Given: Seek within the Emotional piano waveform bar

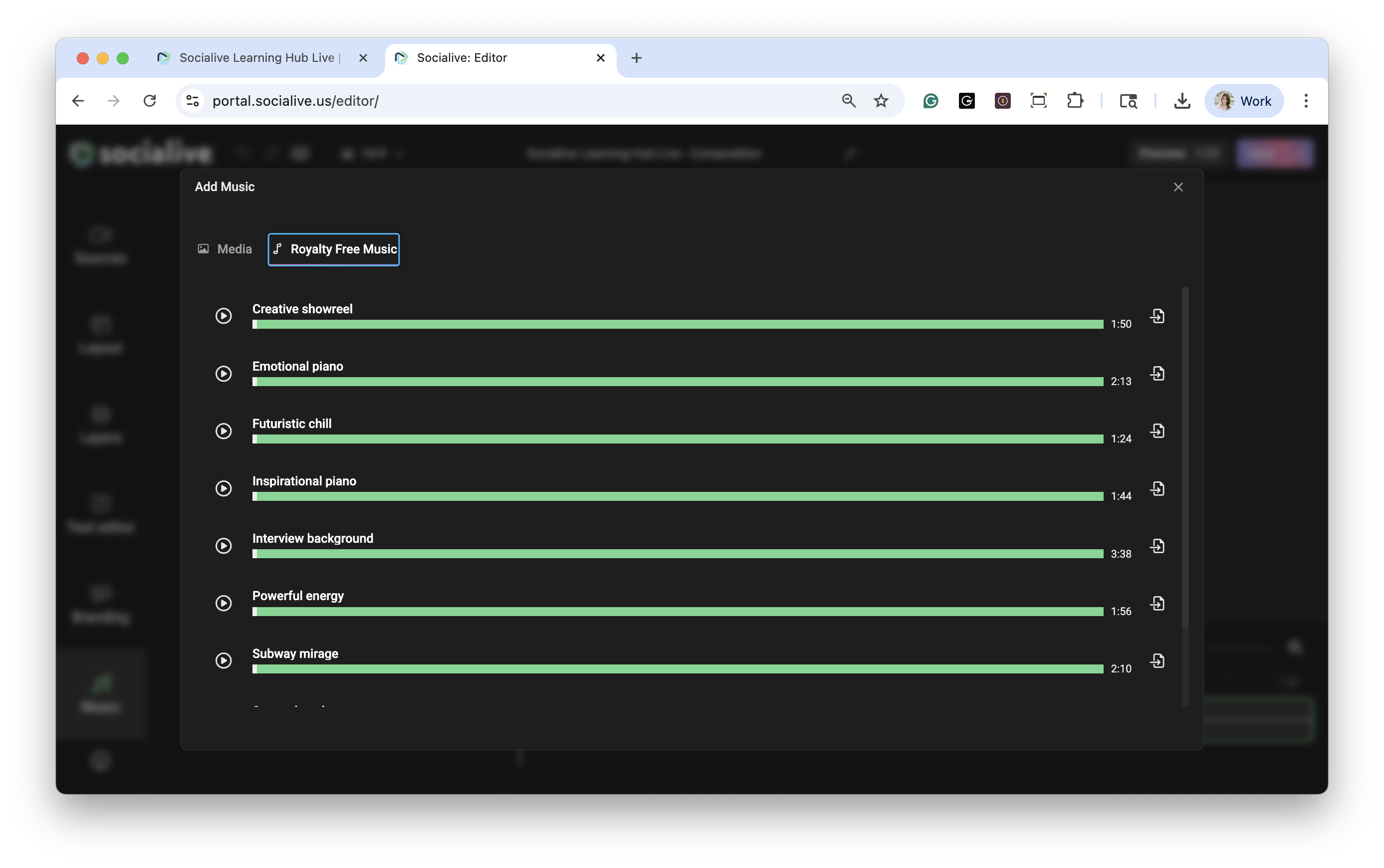Looking at the screenshot, I should (x=678, y=382).
